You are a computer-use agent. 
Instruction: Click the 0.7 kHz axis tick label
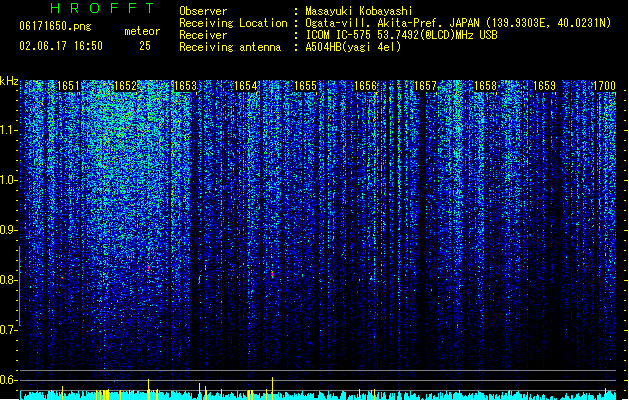click(8, 330)
